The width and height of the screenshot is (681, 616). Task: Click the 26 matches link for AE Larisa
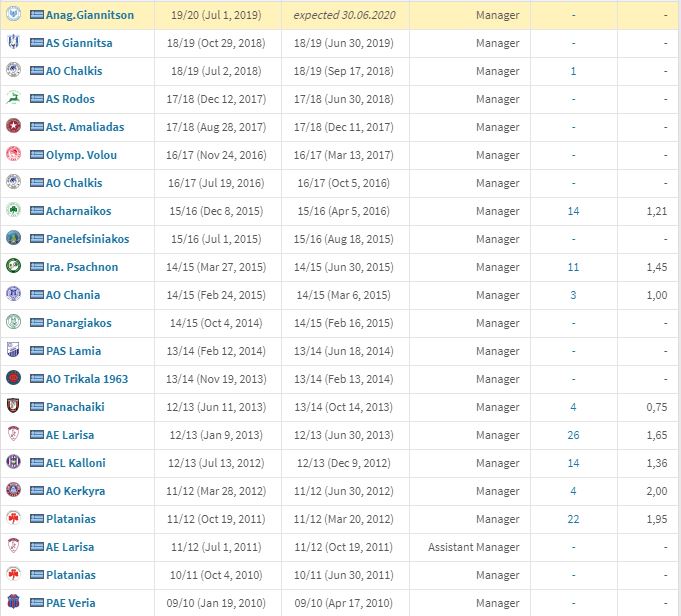tap(573, 435)
